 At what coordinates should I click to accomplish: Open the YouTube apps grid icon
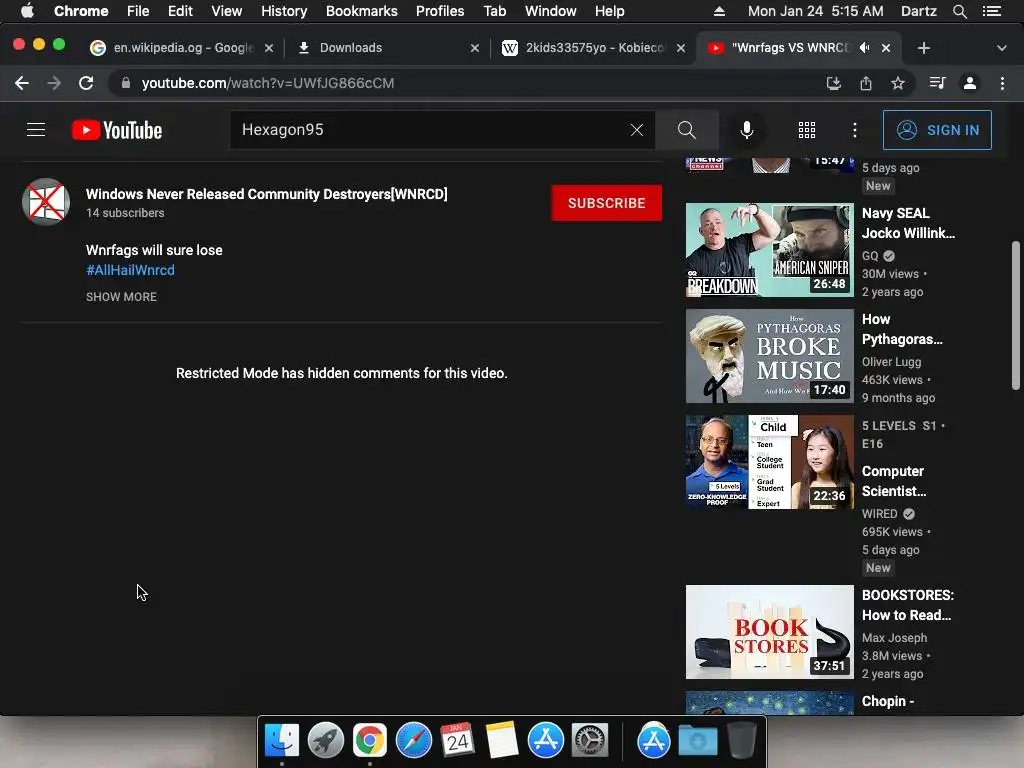click(x=807, y=130)
